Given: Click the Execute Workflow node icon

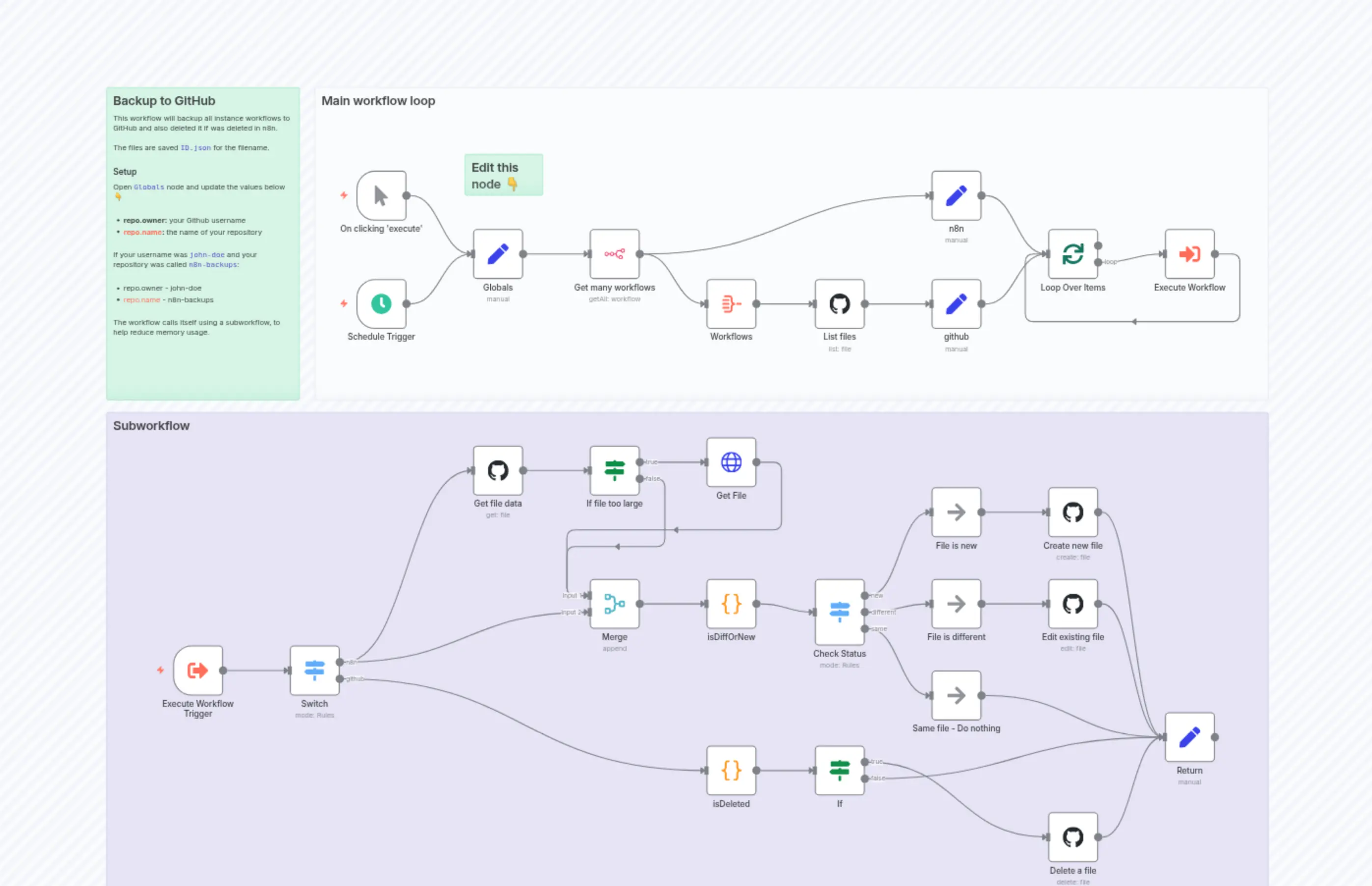Looking at the screenshot, I should click(x=1188, y=253).
